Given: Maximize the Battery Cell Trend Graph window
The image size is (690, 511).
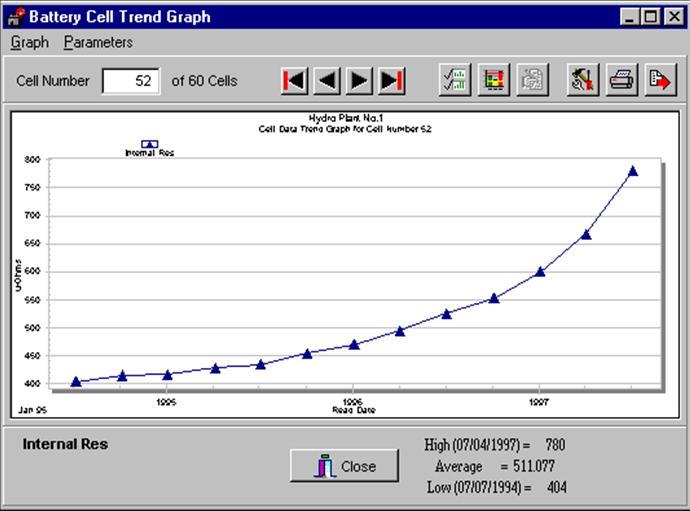Looking at the screenshot, I should [650, 17].
